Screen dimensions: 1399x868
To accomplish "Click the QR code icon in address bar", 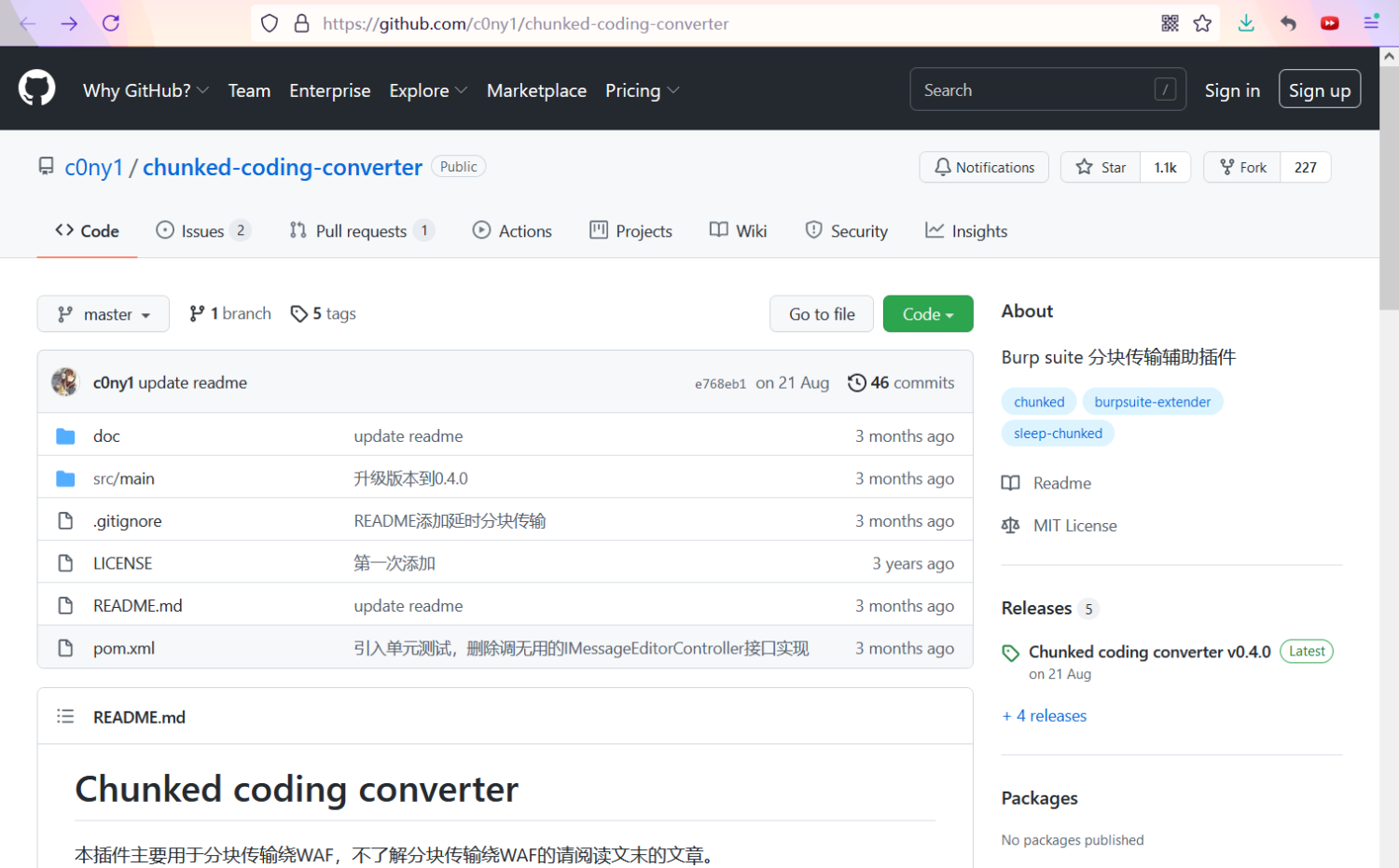I will pos(1170,23).
